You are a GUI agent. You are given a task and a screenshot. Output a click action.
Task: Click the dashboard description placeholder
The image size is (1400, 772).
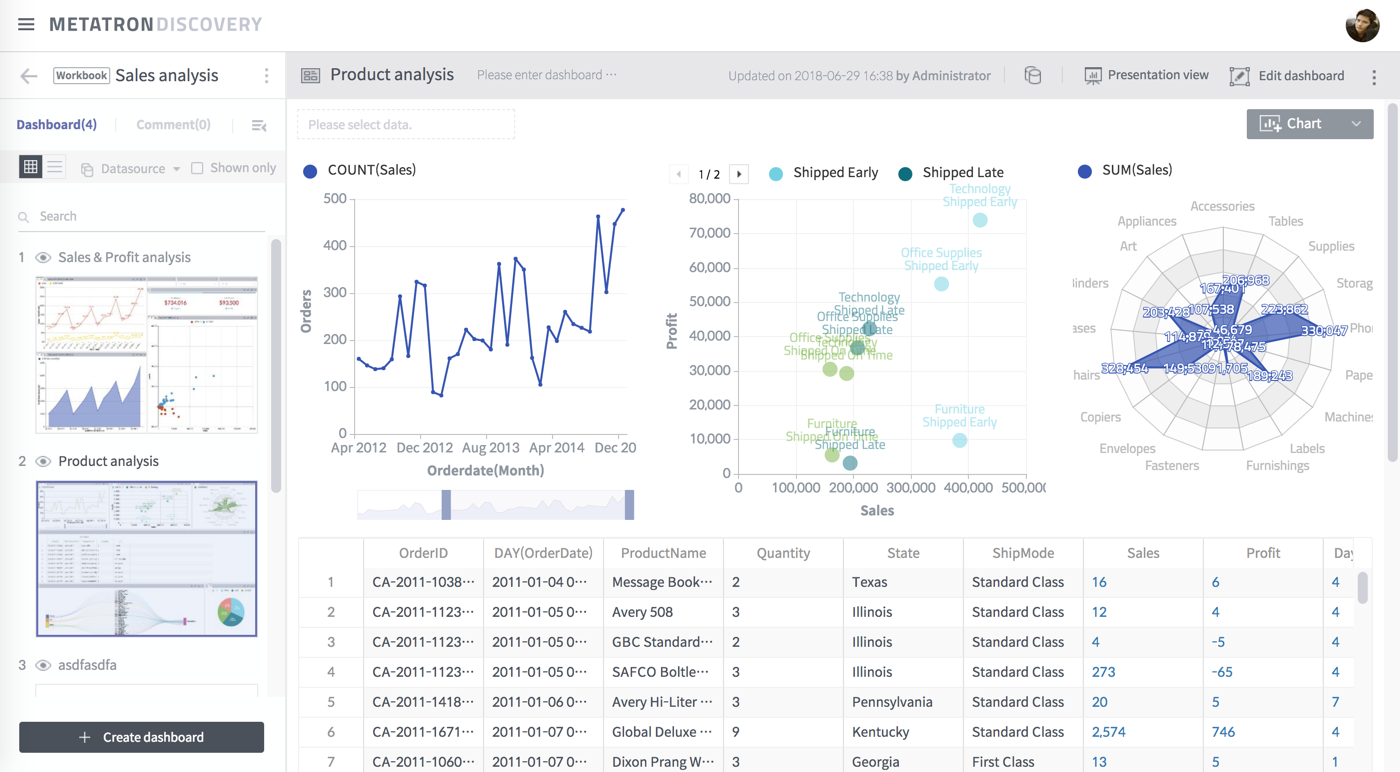pos(547,75)
